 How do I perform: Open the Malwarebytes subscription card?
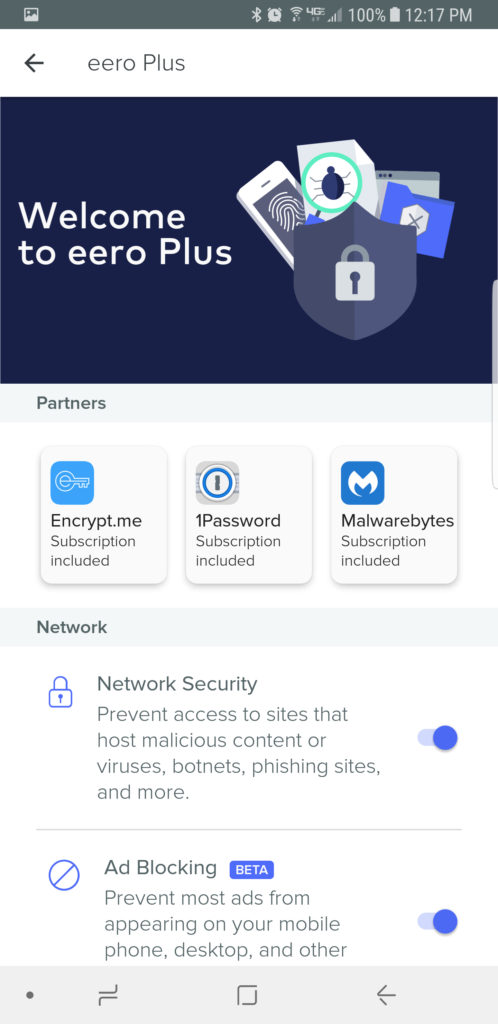394,515
